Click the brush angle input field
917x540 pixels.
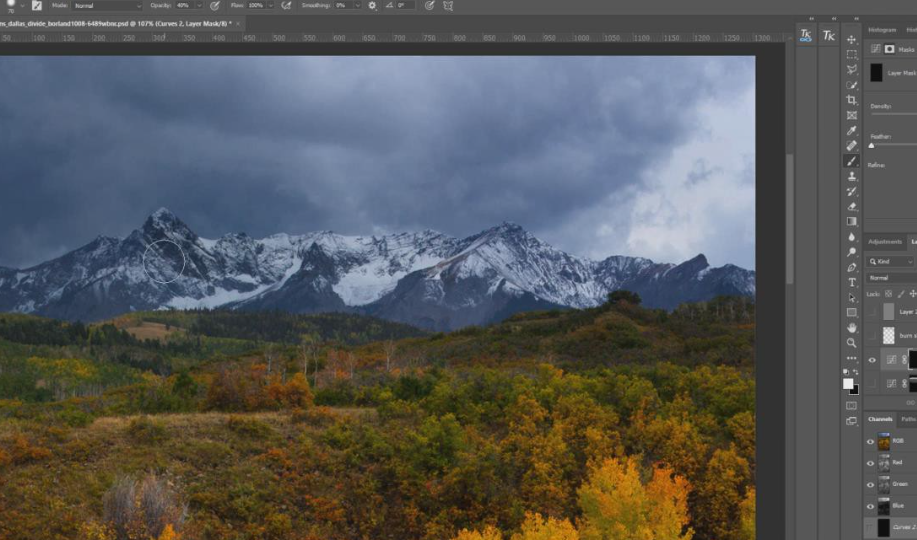406,6
